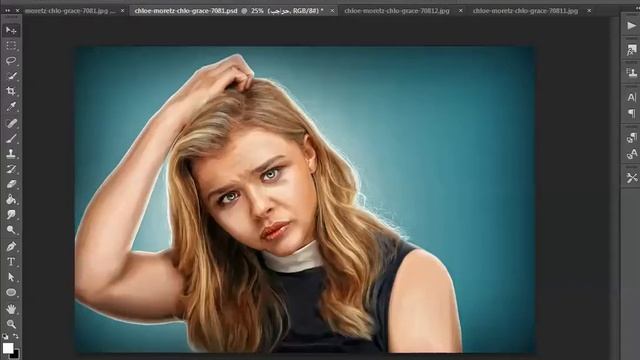The width and height of the screenshot is (640, 360).
Task: Switch to the chloe-moretz-chlo-grace-7081.psd tab
Action: coord(229,11)
